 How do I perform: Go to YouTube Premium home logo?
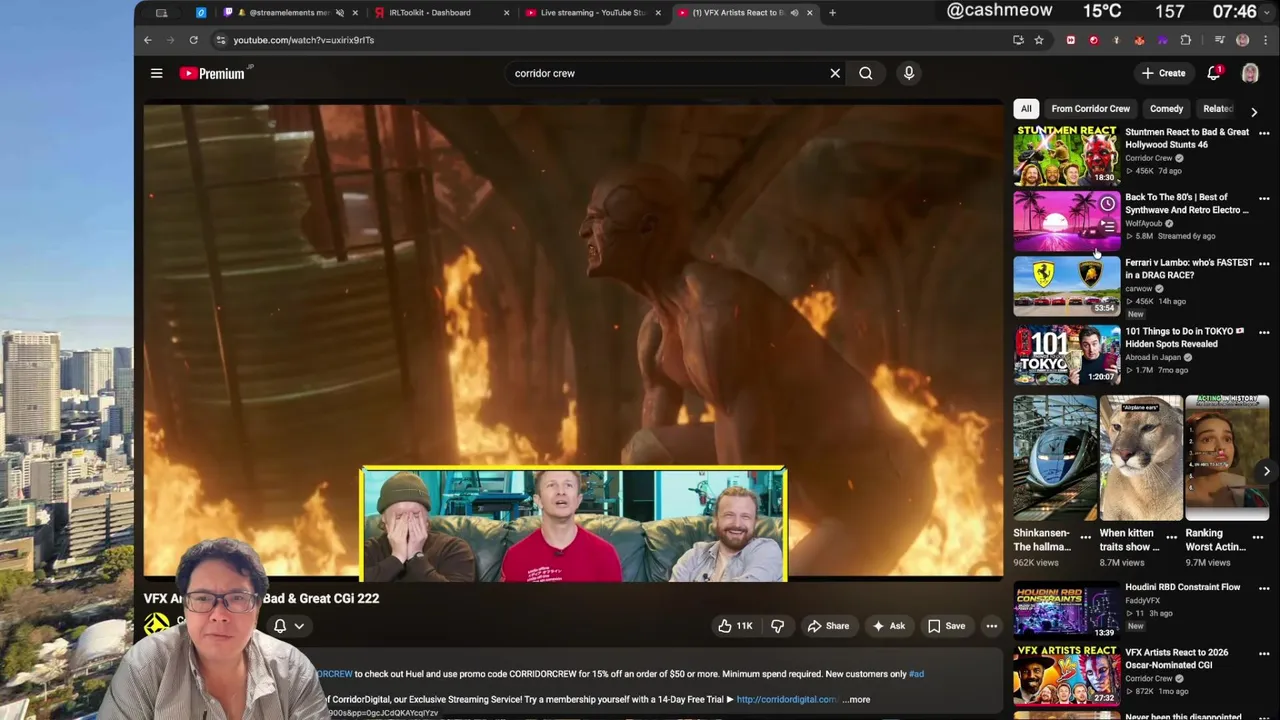pyautogui.click(x=214, y=73)
